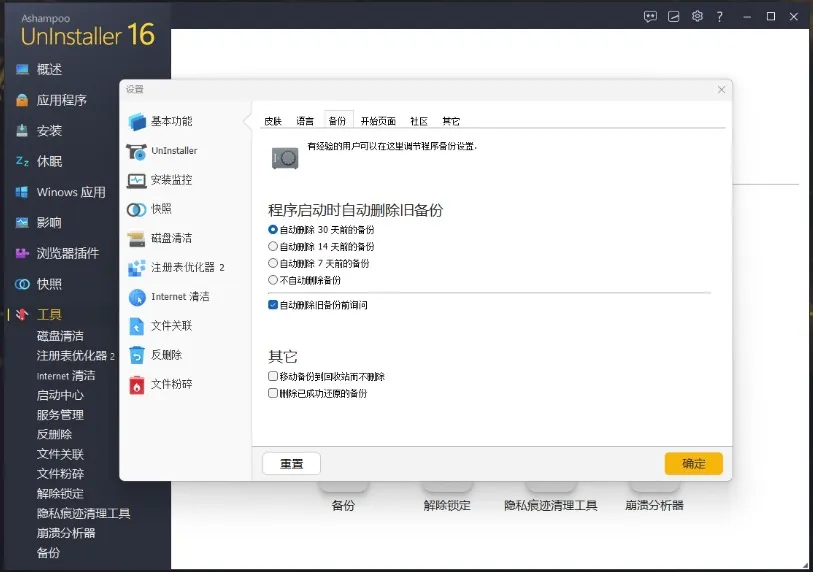
Task: Switch to the 社区 tab
Action: pos(419,121)
